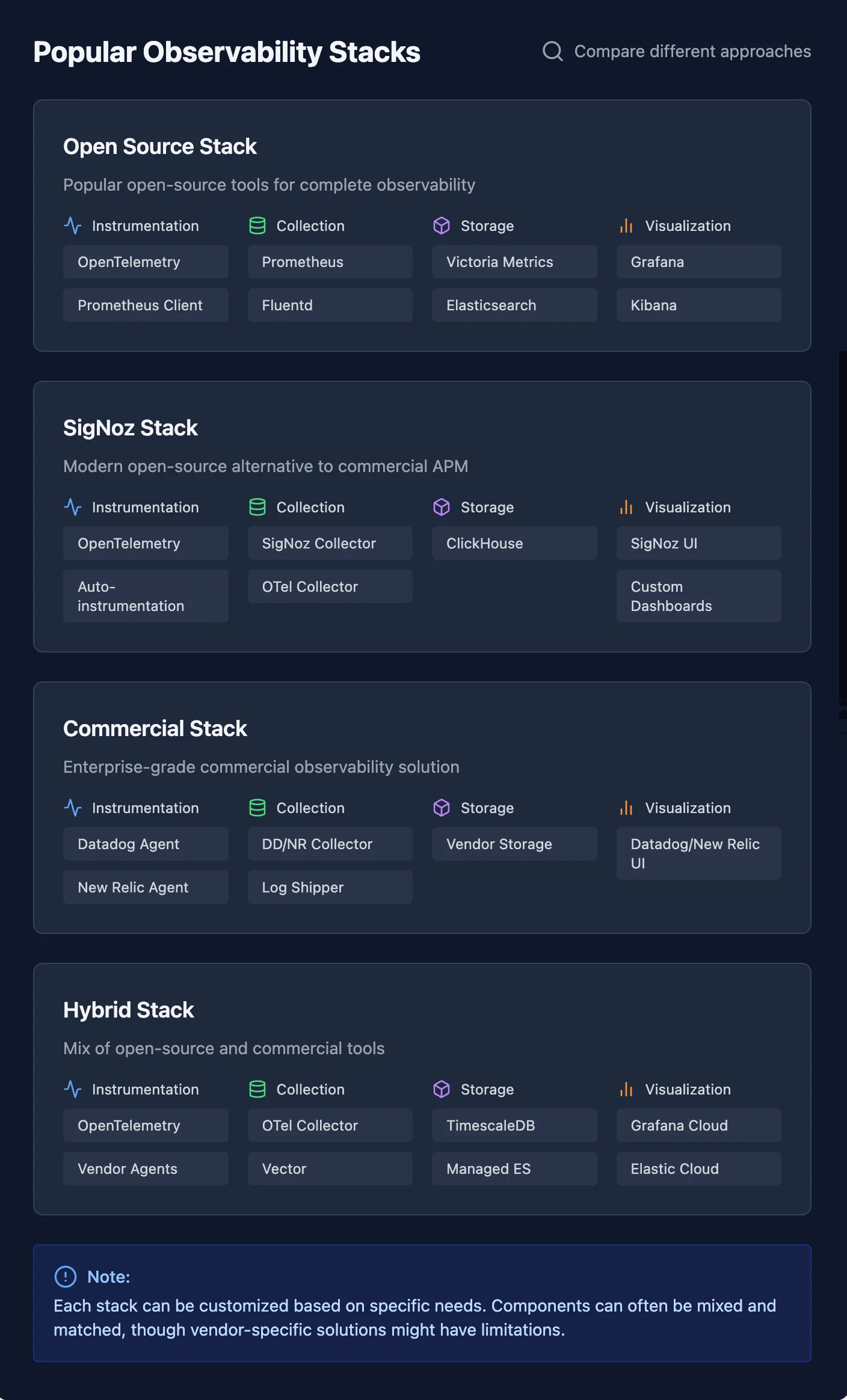The image size is (847, 1400).
Task: Click the Elasticsearch storage chip
Action: tap(514, 305)
